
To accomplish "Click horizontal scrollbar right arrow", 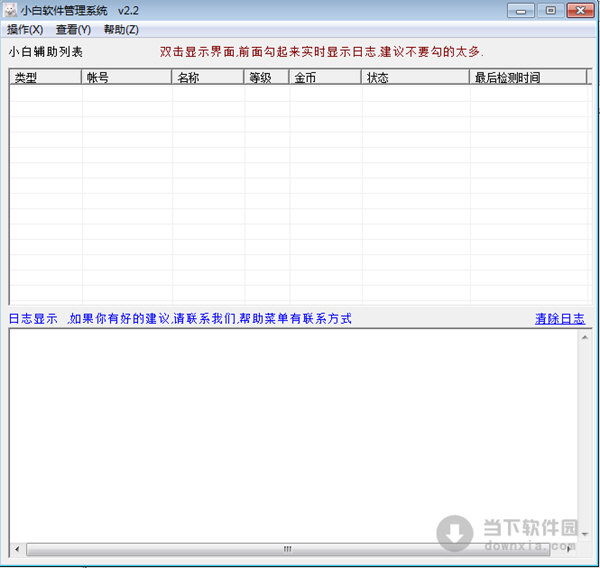I will (569, 549).
